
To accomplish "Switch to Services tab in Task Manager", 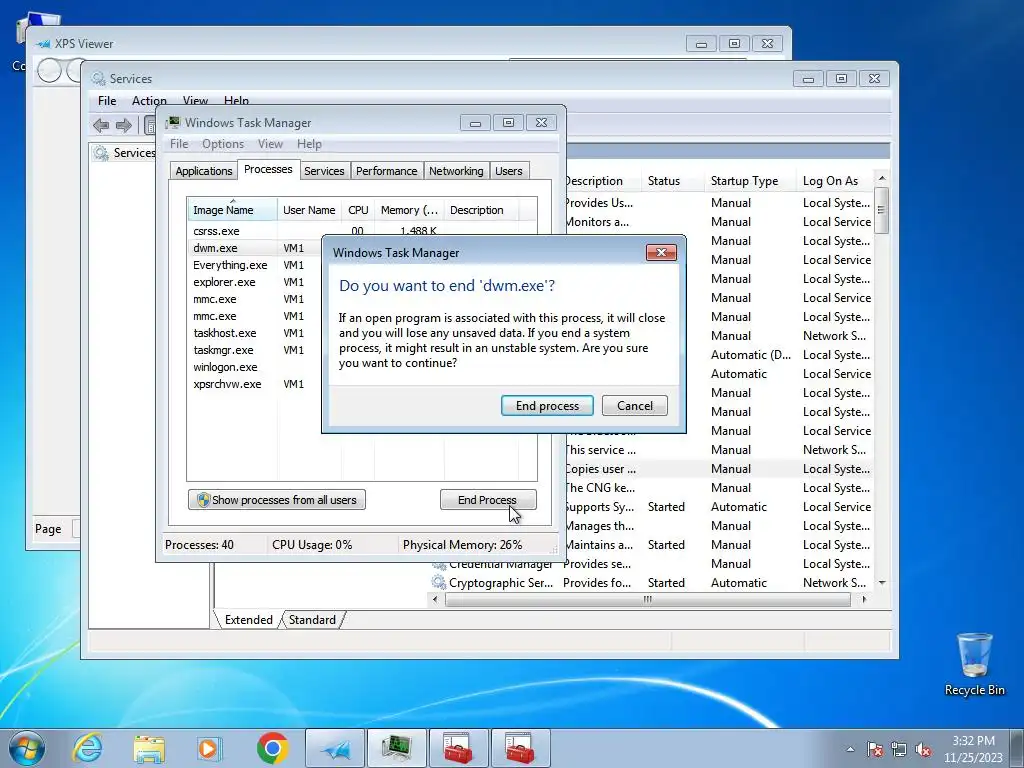I will click(x=324, y=171).
